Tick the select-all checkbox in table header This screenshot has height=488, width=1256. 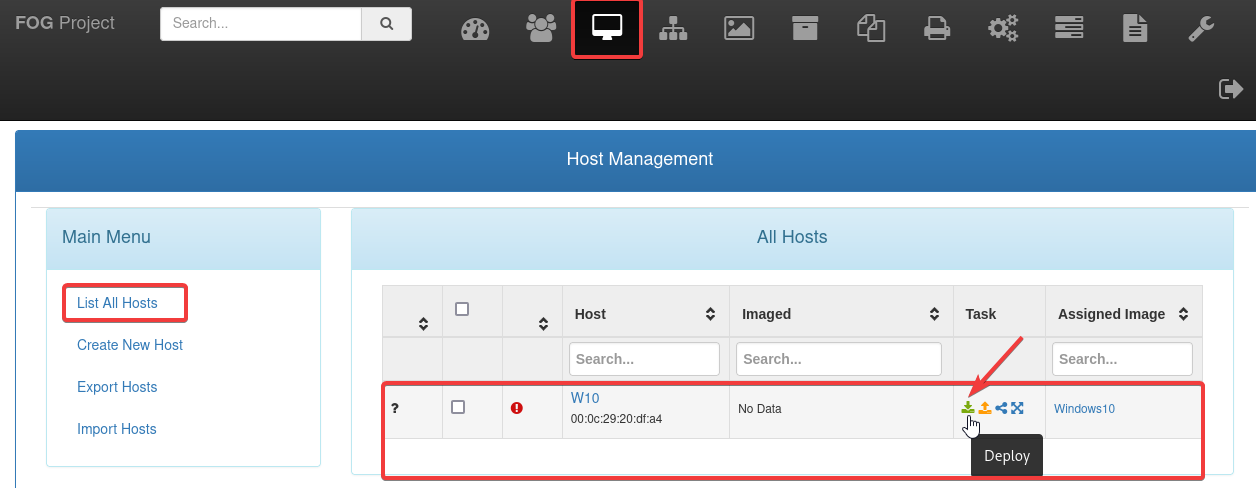point(462,309)
